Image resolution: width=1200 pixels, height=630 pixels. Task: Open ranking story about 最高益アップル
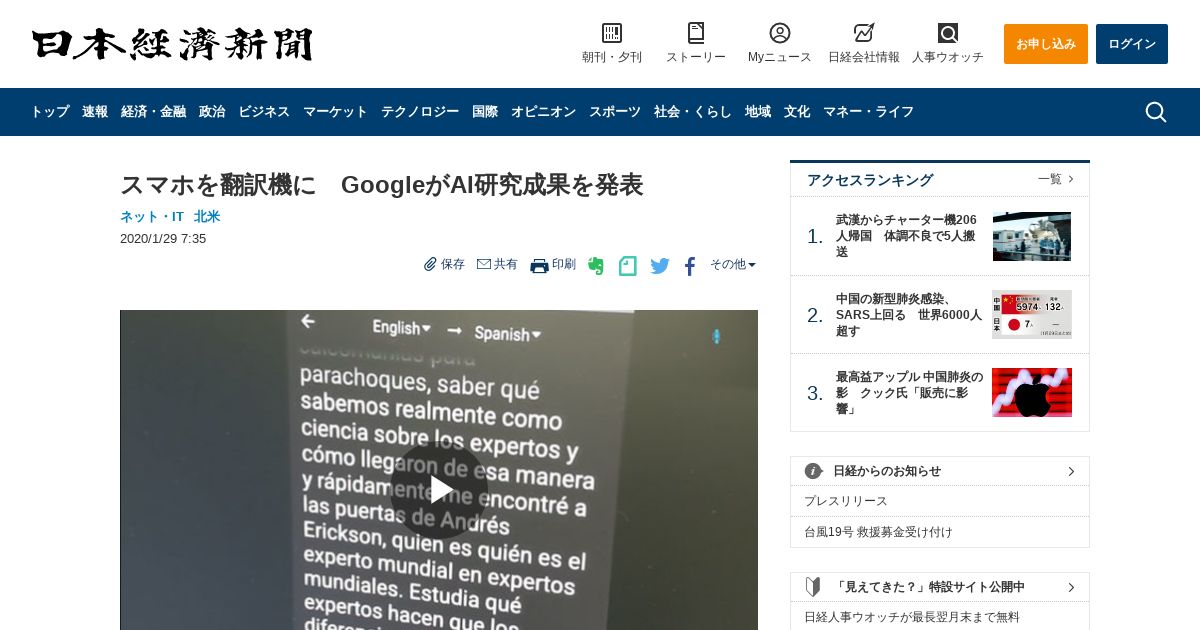[909, 393]
